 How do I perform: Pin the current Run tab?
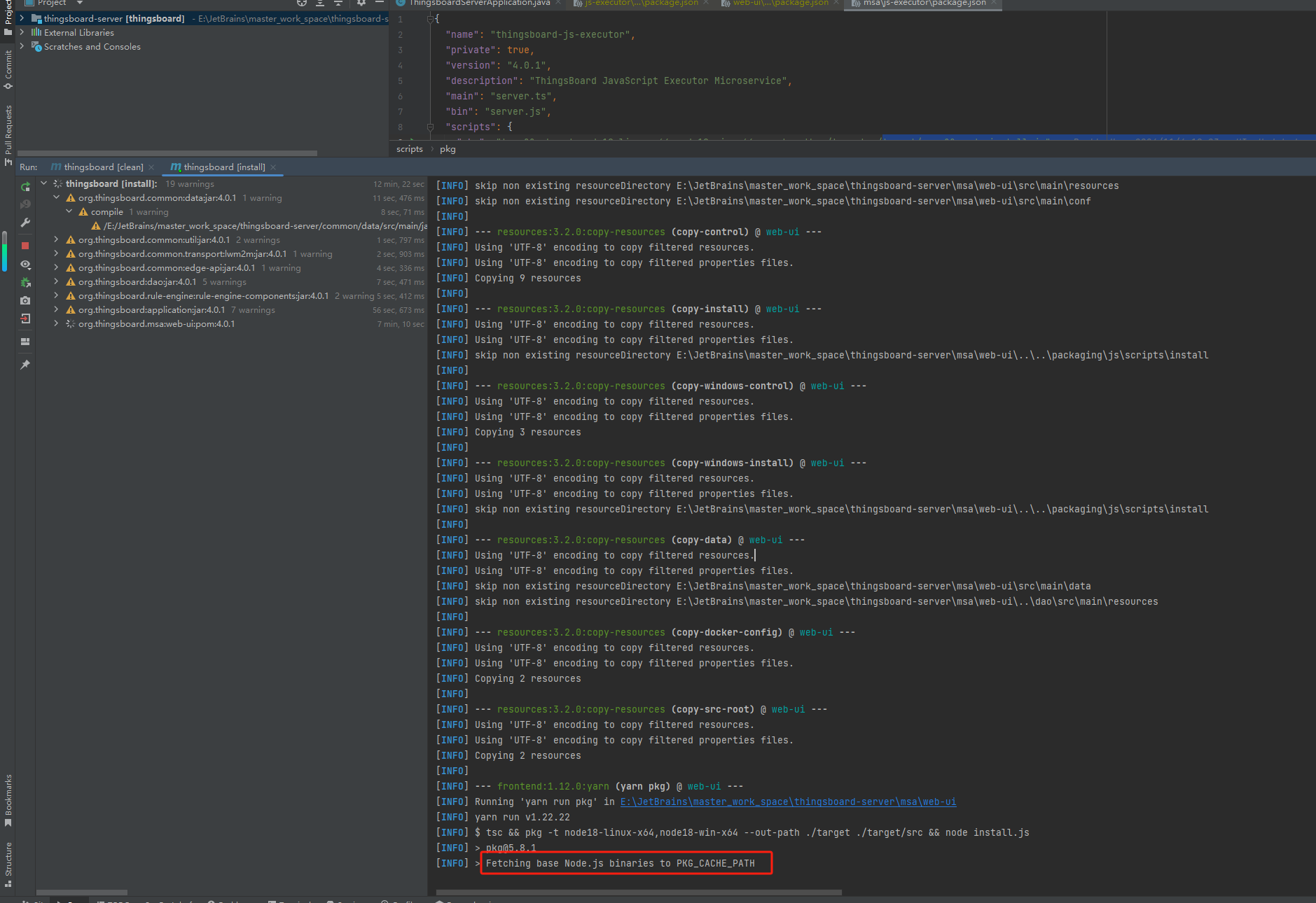[x=25, y=365]
